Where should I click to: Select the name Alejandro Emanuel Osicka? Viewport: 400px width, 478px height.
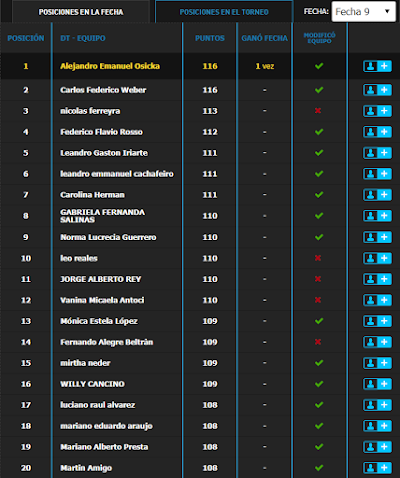(110, 66)
